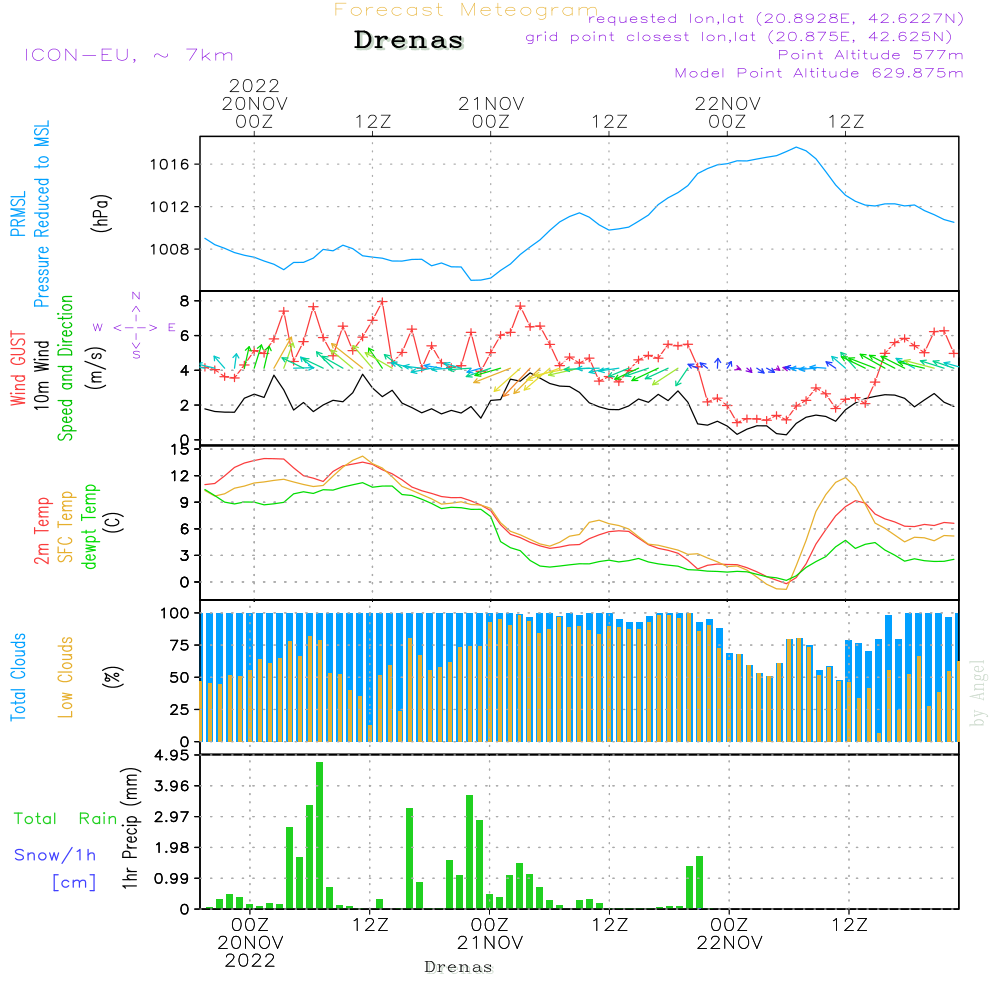Click the '10m Wind' axis label
This screenshot has width=1000, height=1000.
click(41, 374)
